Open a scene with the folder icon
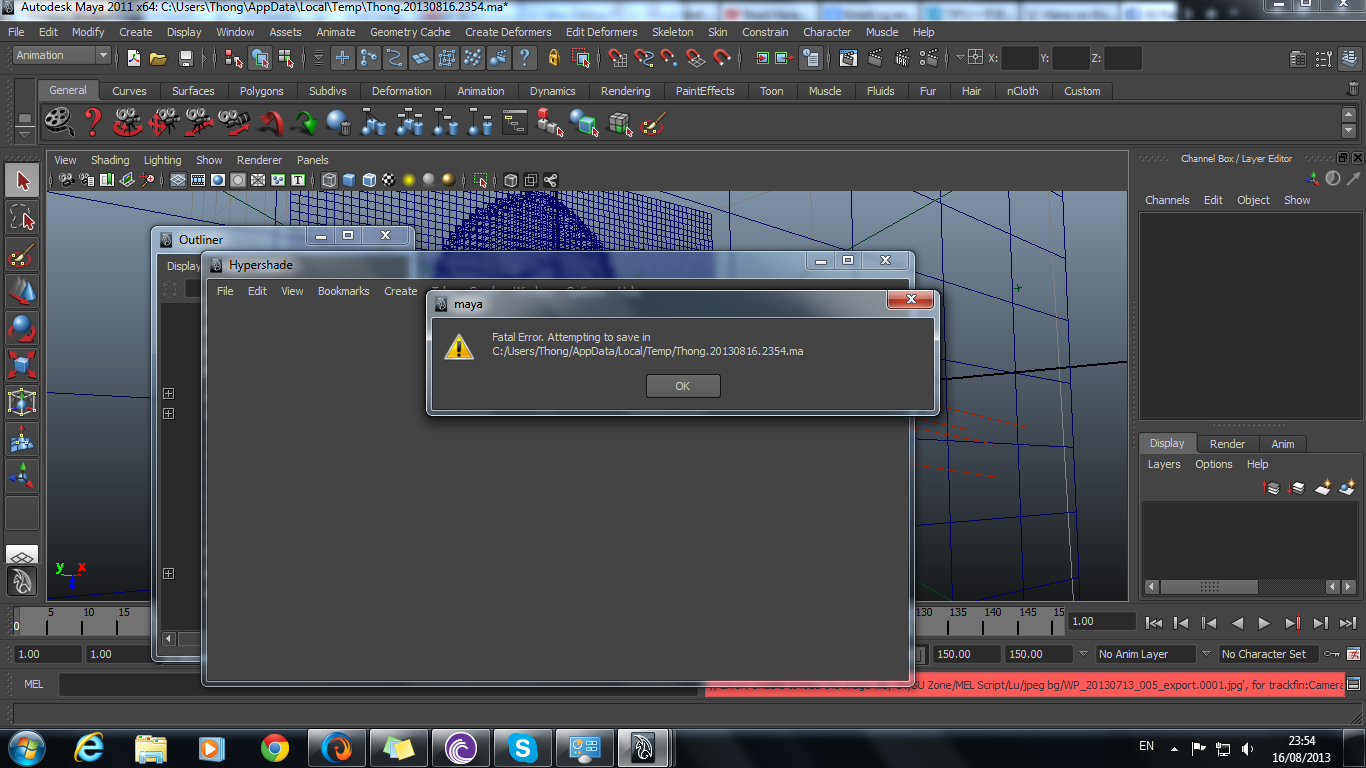This screenshot has height=768, width=1366. point(158,58)
